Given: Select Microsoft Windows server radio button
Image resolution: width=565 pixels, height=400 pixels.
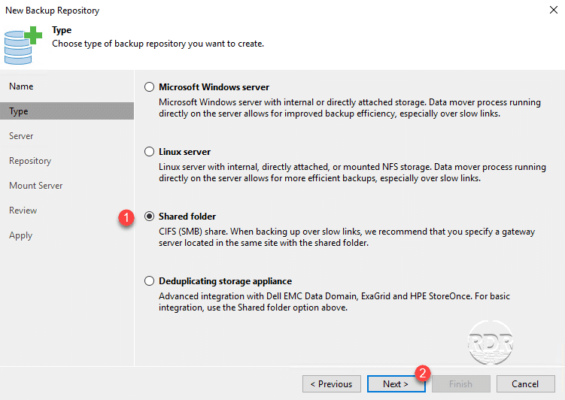Looking at the screenshot, I should tap(149, 87).
